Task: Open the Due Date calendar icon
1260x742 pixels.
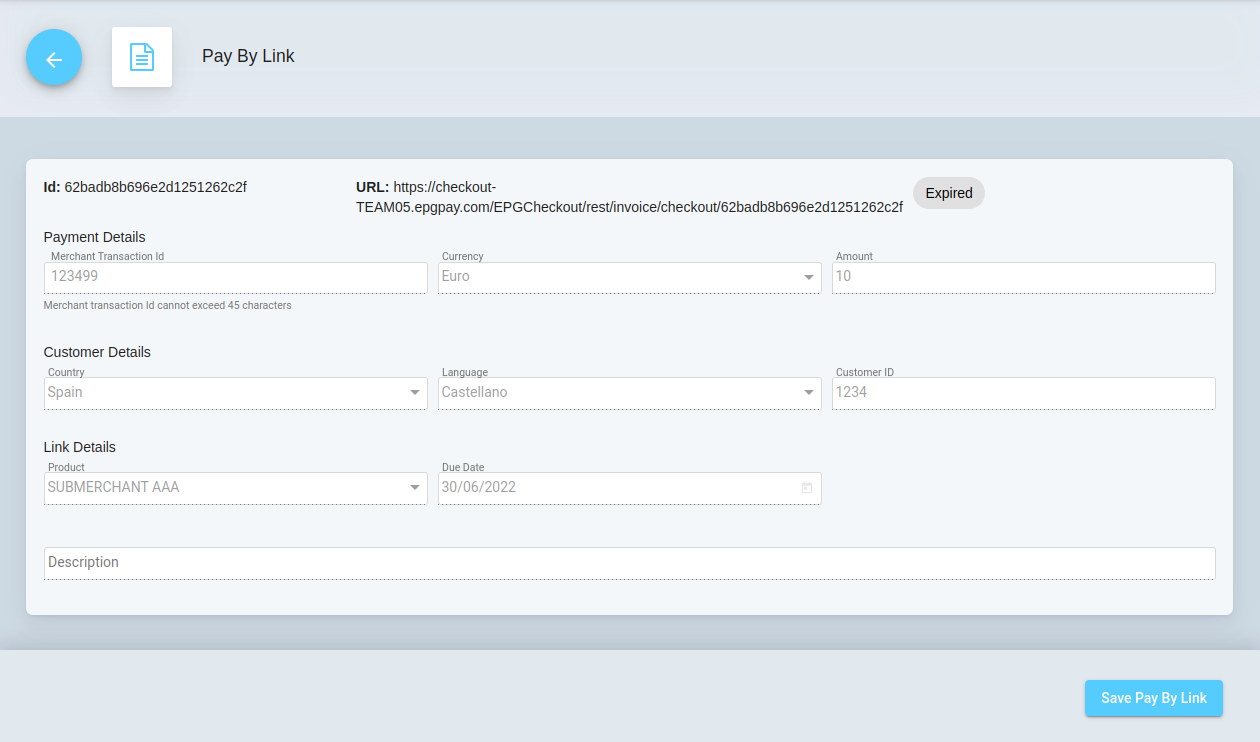Action: click(806, 488)
